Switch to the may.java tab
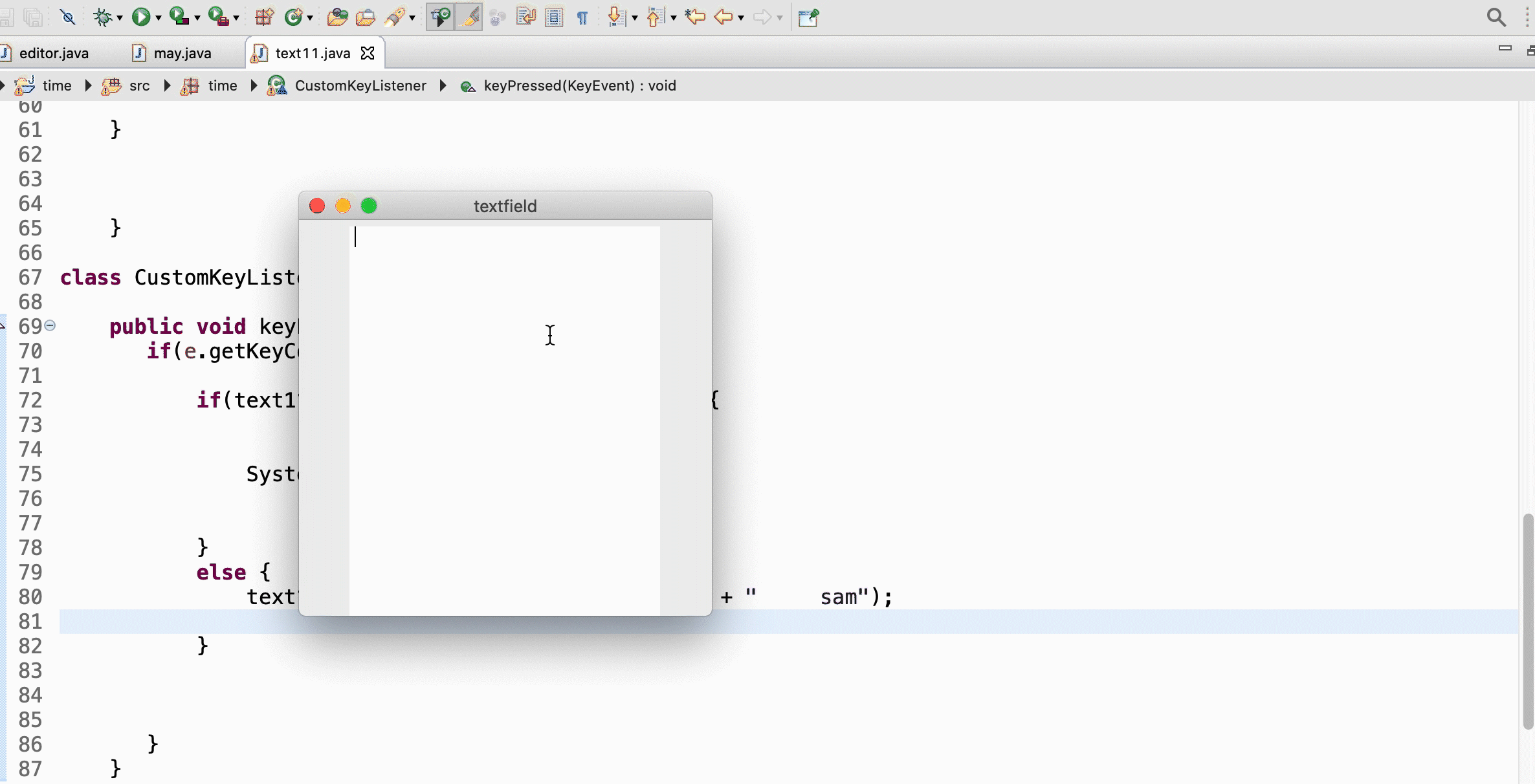 pyautogui.click(x=181, y=53)
